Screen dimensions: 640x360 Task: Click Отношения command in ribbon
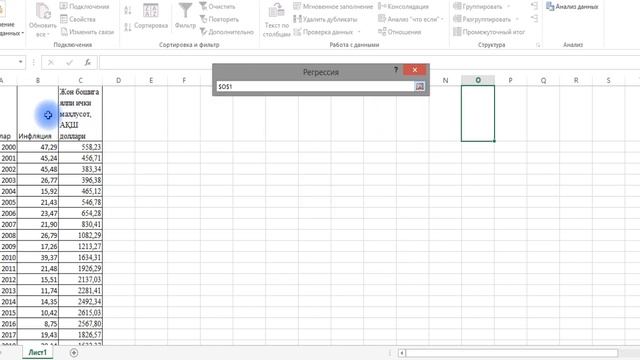400,32
